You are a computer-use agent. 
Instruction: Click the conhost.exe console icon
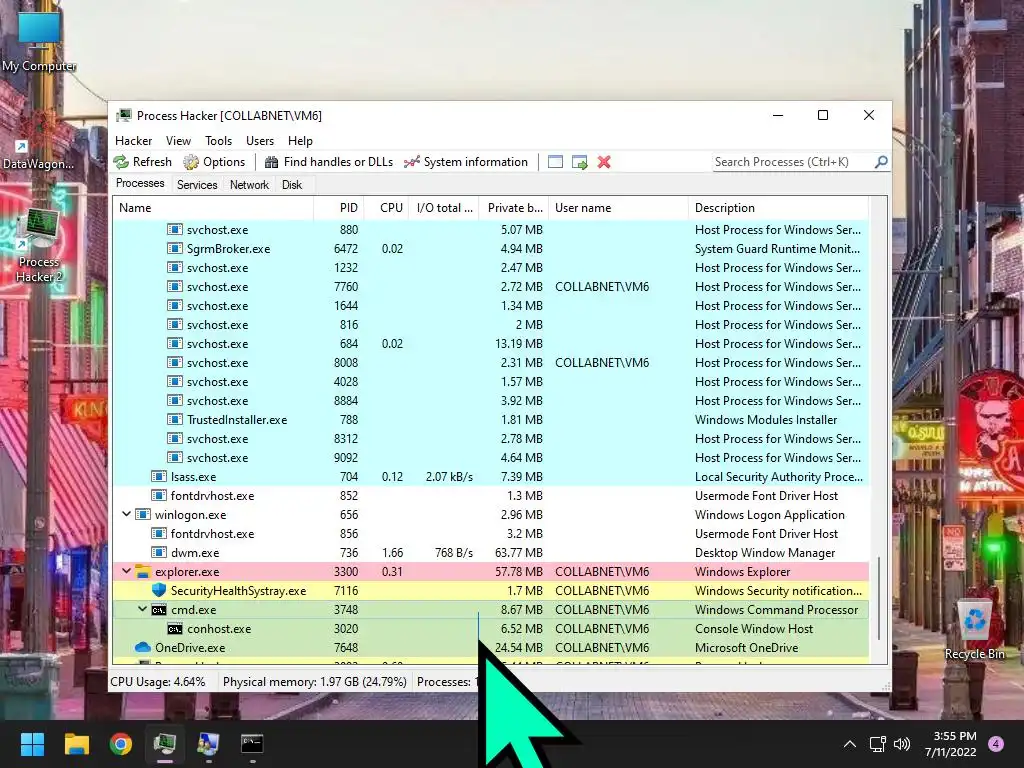click(x=174, y=629)
